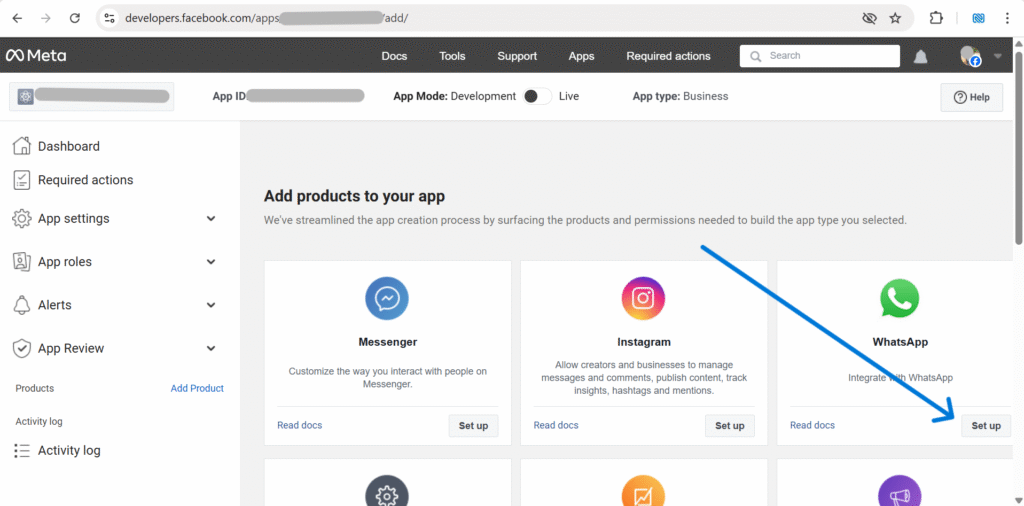This screenshot has width=1024, height=506.
Task: Open the Docs menu item
Action: [x=394, y=56]
